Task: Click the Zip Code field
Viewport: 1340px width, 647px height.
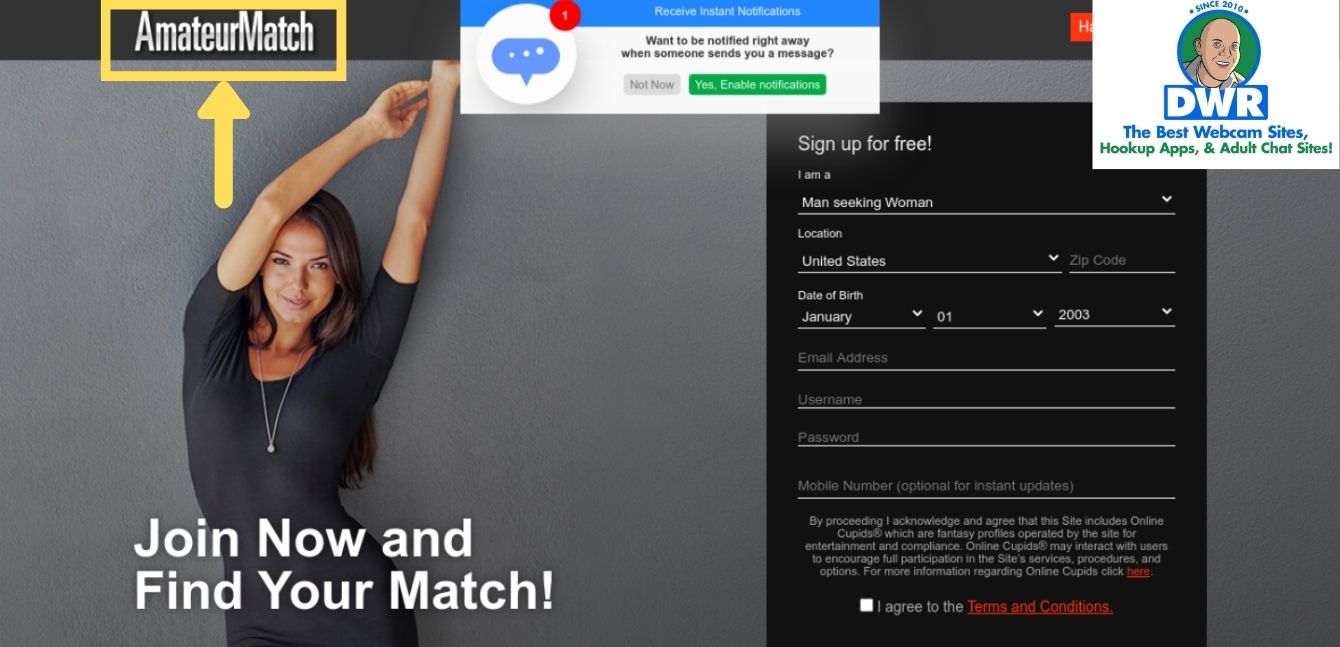Action: pos(1121,260)
